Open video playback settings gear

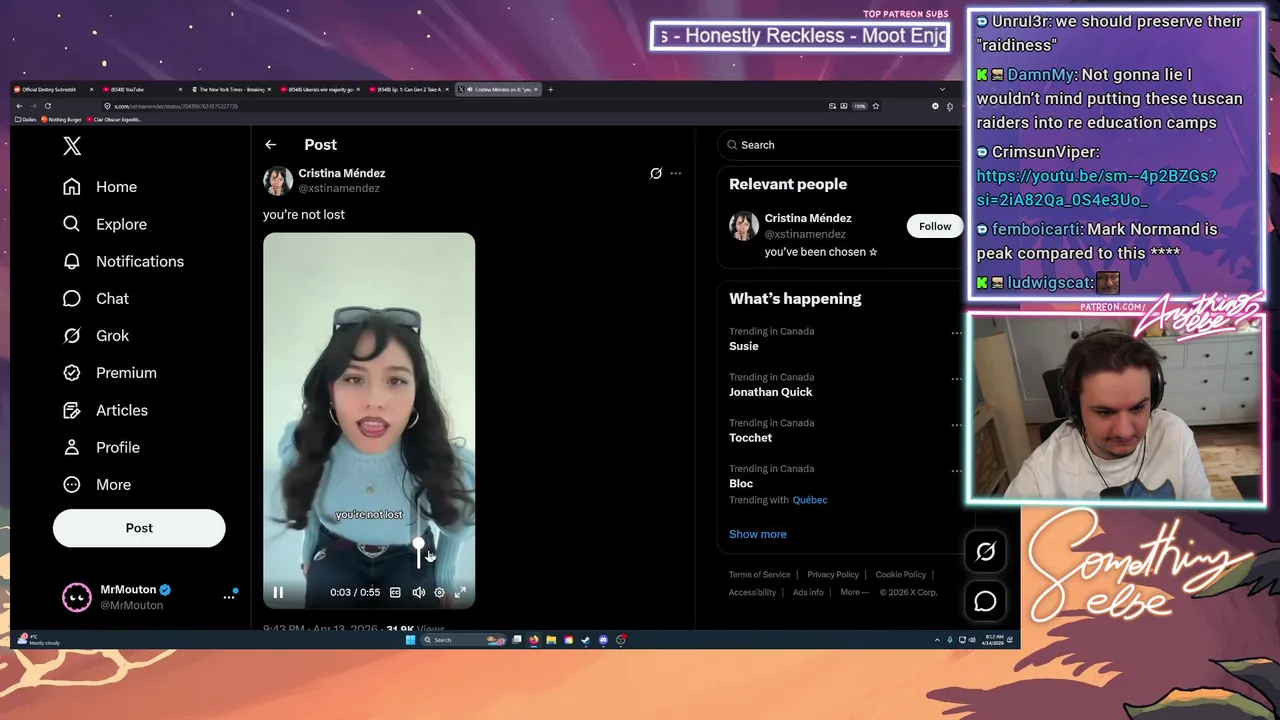(439, 592)
